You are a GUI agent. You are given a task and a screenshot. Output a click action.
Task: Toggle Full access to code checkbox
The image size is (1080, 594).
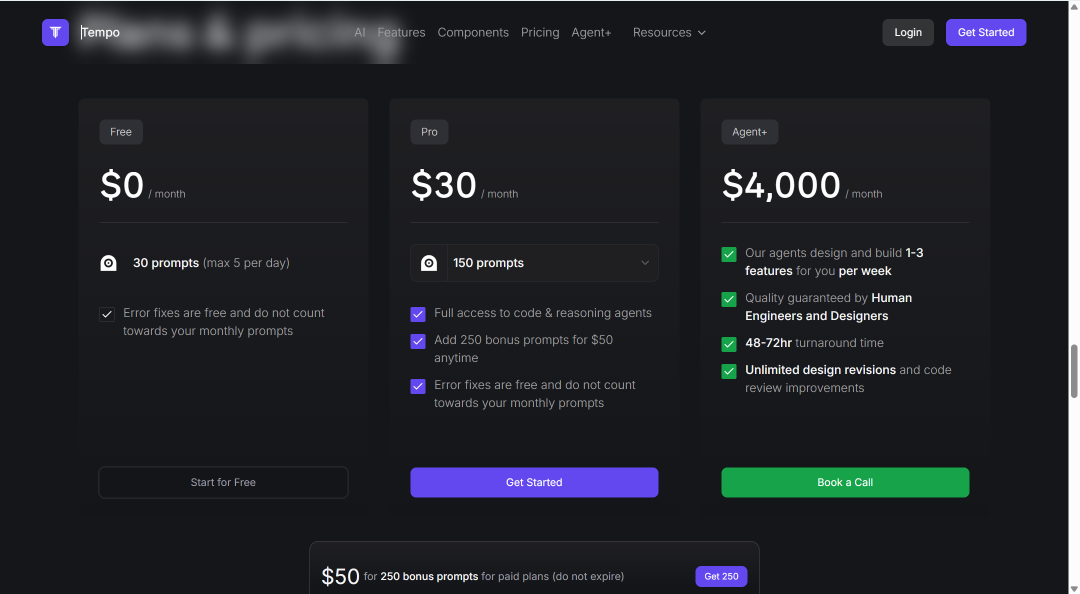point(418,314)
